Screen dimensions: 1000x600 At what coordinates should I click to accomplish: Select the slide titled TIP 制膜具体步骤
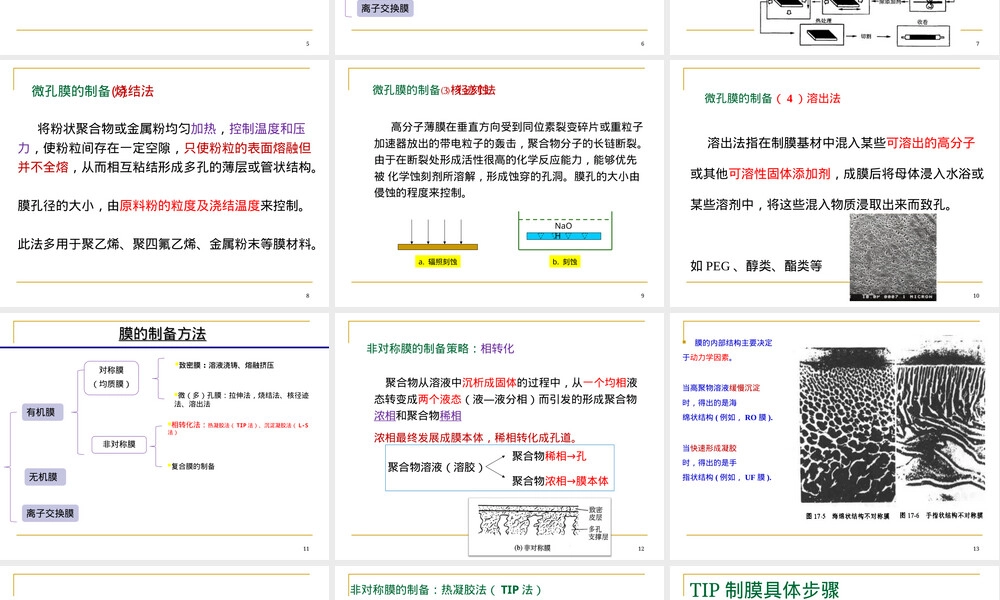(x=834, y=583)
